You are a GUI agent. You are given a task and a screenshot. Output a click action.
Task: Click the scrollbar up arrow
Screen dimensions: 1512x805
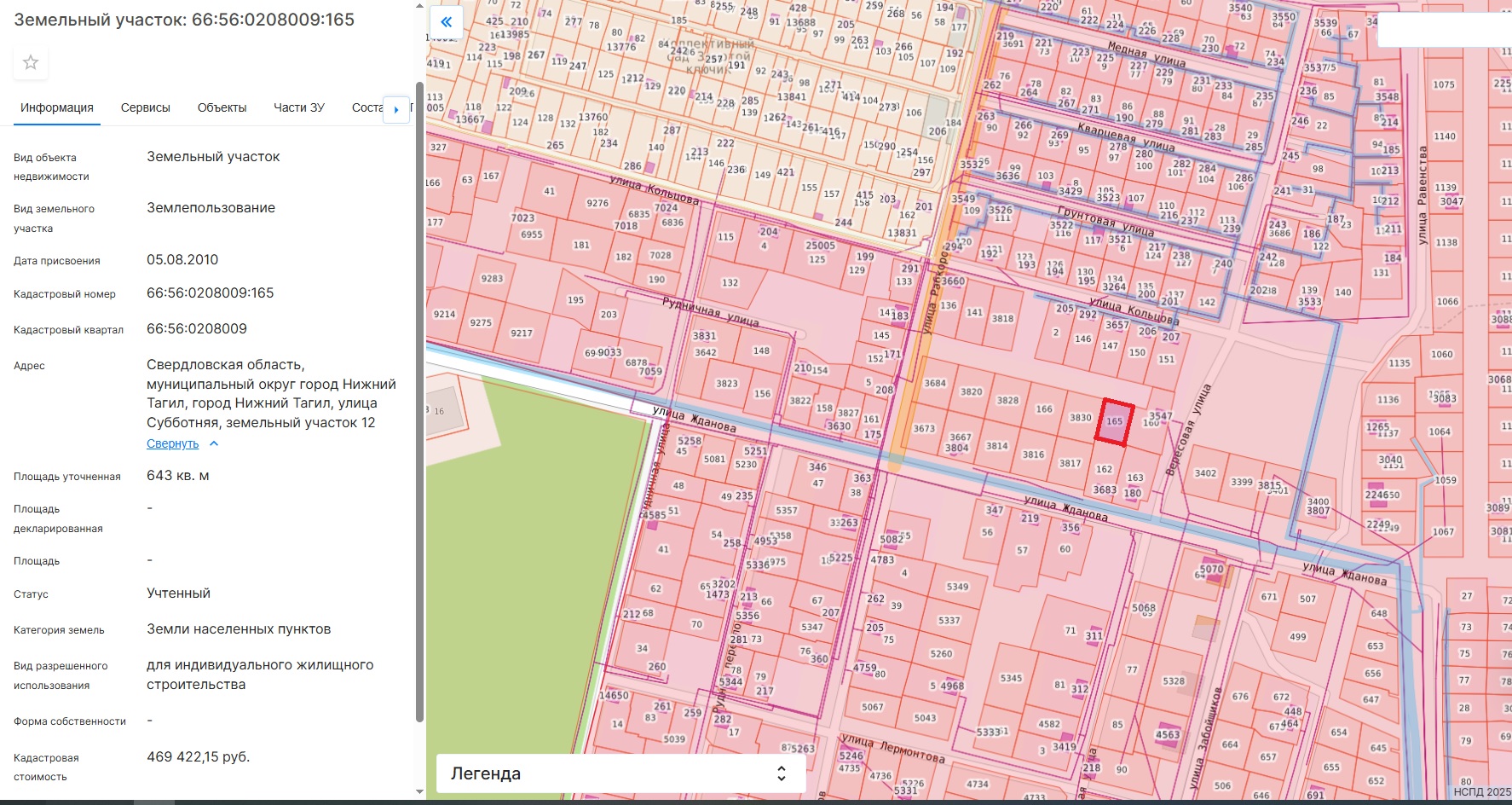click(x=419, y=7)
